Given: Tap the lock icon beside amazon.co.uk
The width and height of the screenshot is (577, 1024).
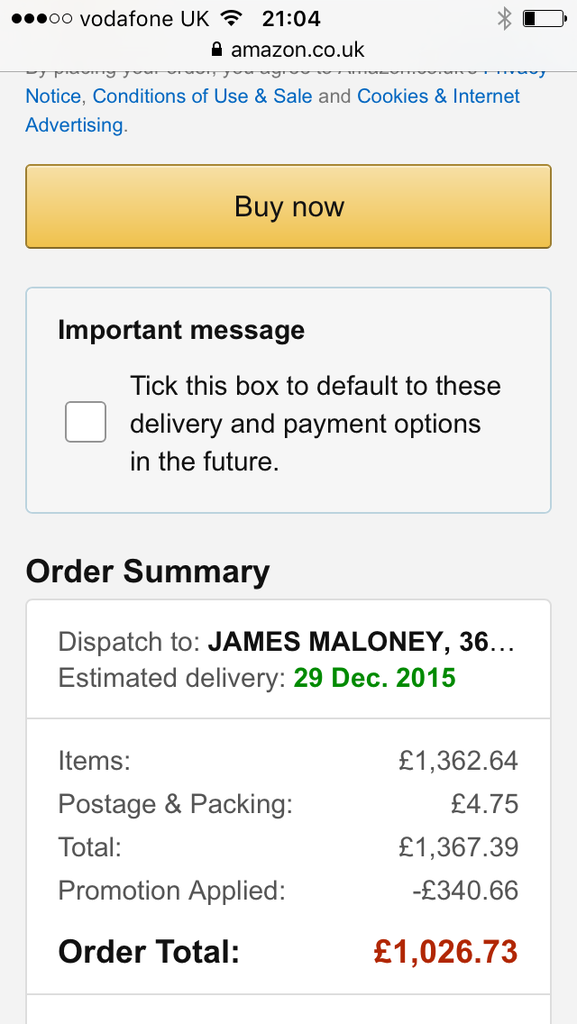Looking at the screenshot, I should 217,50.
